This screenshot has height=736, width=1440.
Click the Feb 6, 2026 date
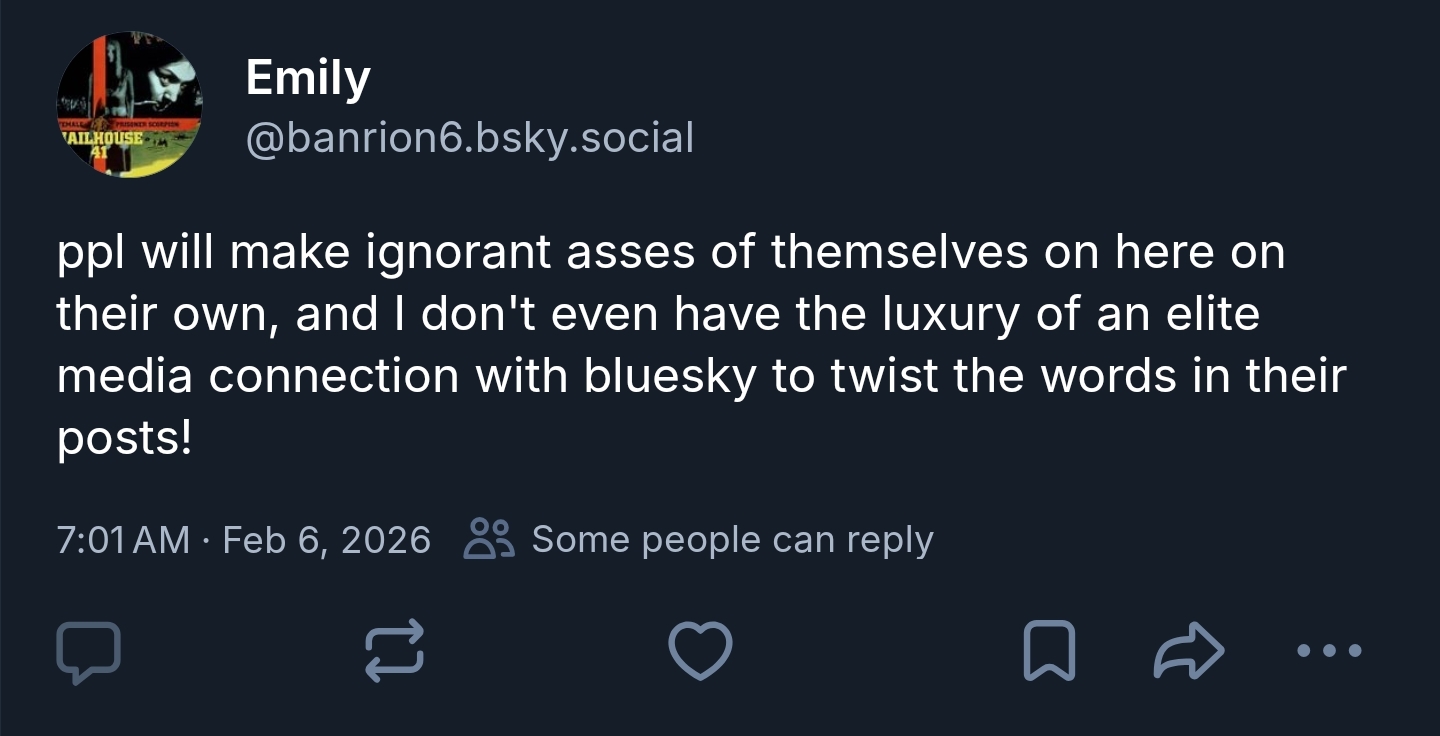pyautogui.click(x=326, y=539)
